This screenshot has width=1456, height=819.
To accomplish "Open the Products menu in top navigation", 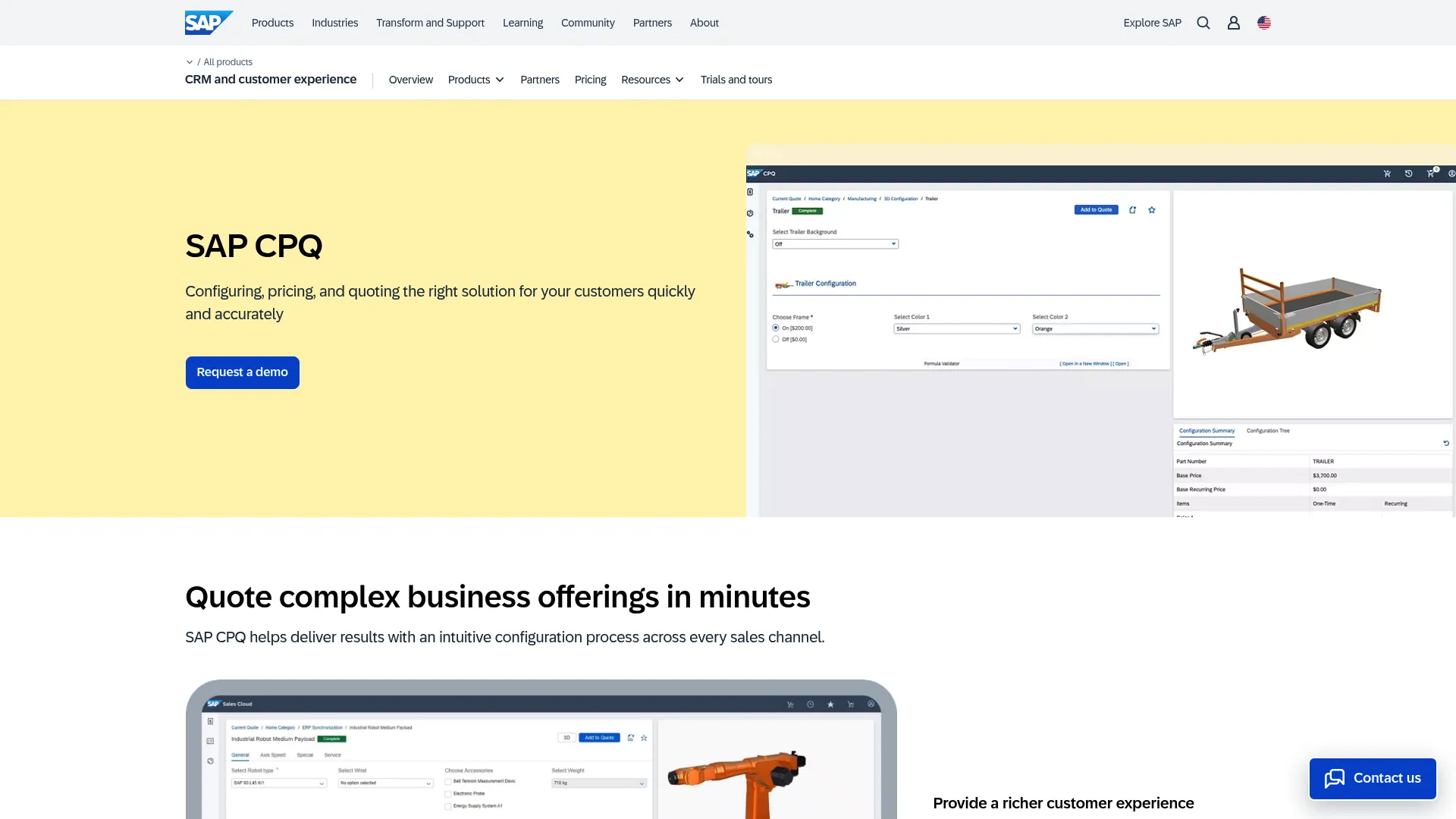I will tap(272, 23).
